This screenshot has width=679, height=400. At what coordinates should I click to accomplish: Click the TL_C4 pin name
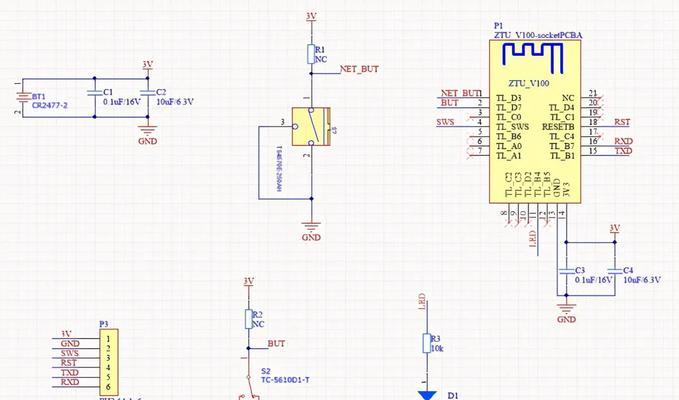point(562,137)
